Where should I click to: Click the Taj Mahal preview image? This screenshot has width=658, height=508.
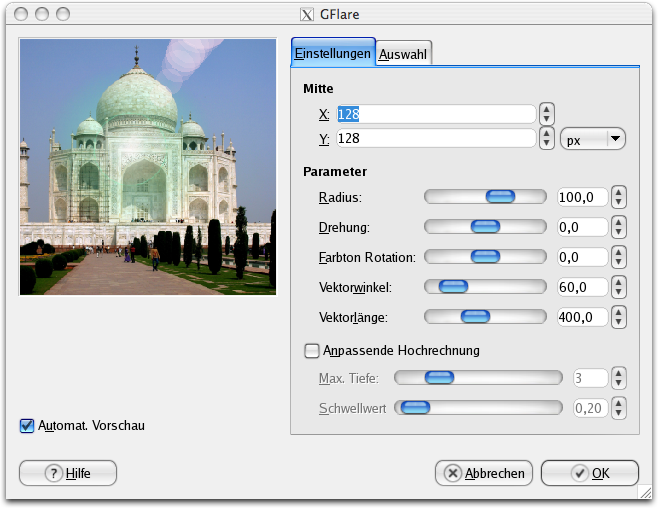pos(147,167)
